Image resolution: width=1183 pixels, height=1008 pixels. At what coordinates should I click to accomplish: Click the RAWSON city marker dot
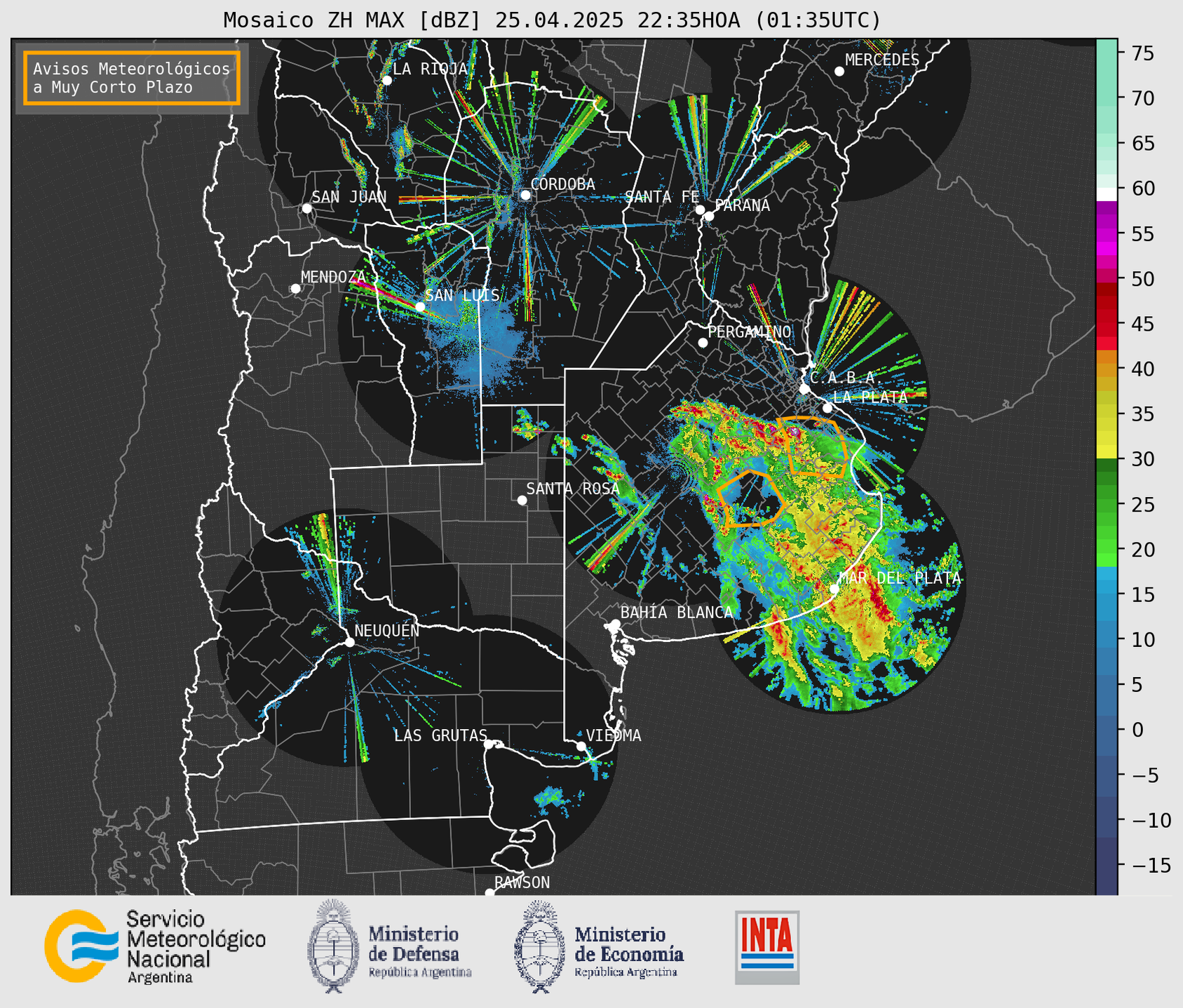point(489,892)
